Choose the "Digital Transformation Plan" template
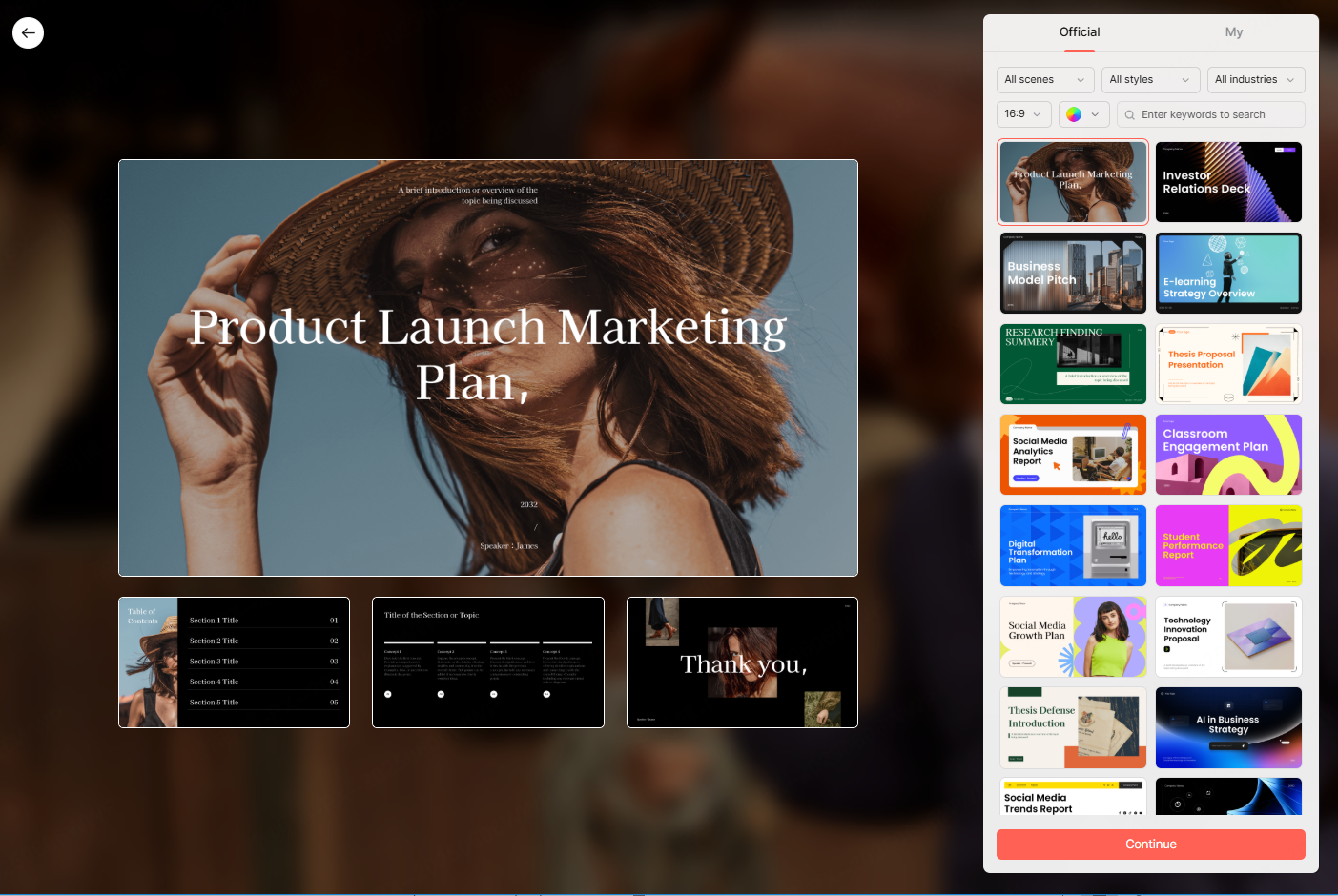Screen dimensions: 1338x896 [x=1073, y=545]
